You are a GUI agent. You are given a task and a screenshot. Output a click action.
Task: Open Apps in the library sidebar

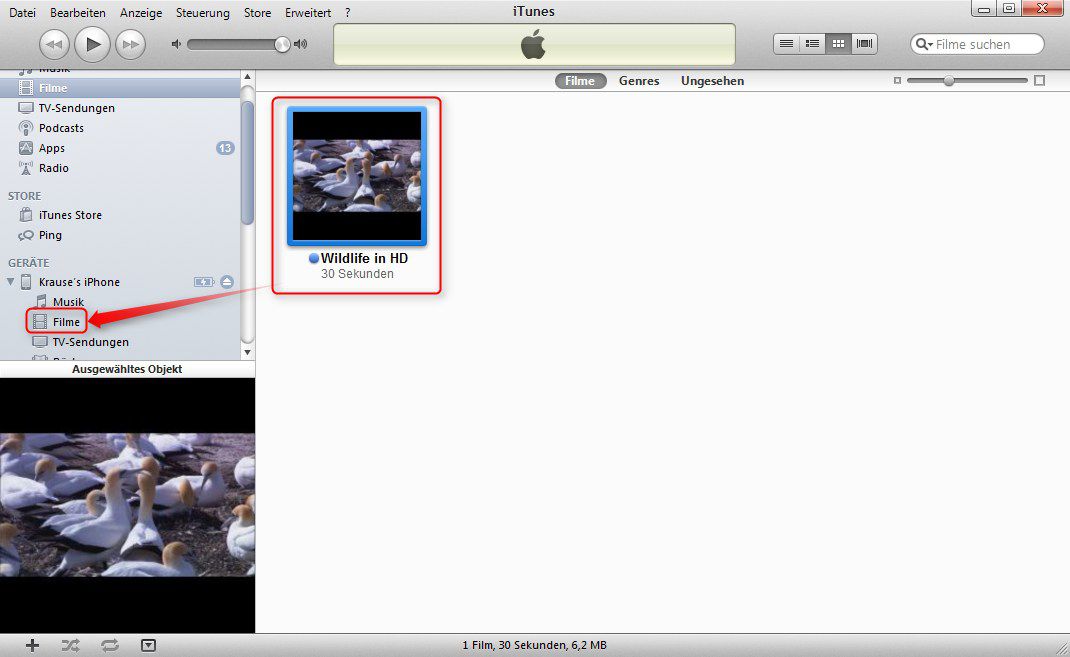[52, 148]
